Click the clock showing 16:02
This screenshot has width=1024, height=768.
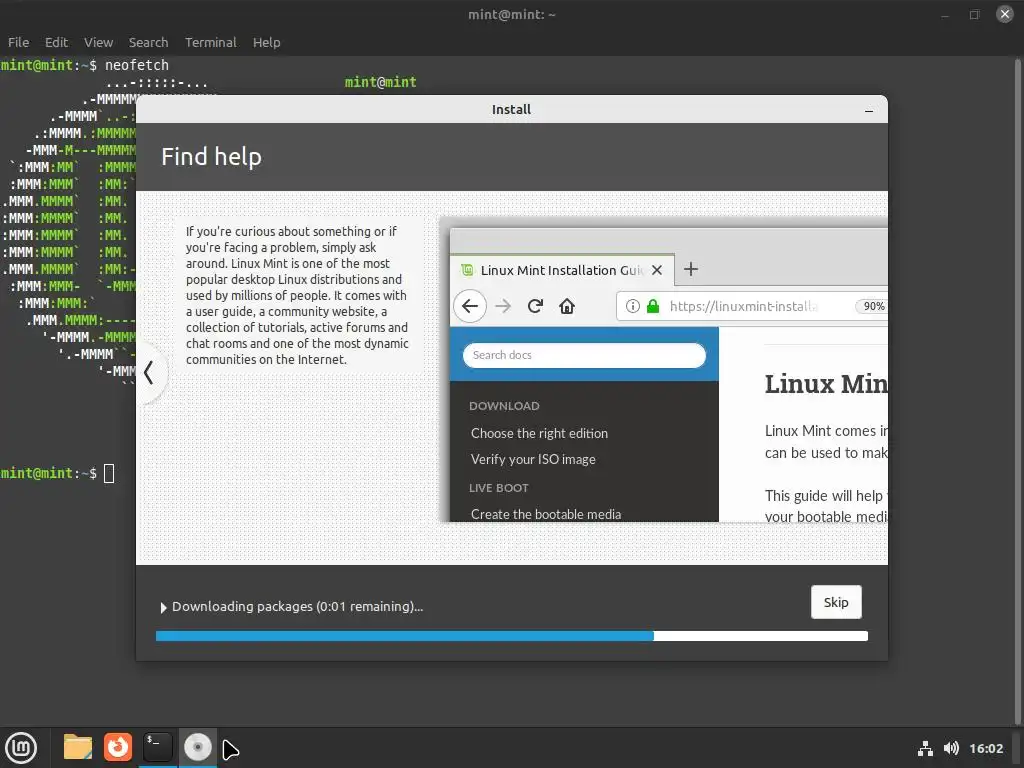[986, 748]
